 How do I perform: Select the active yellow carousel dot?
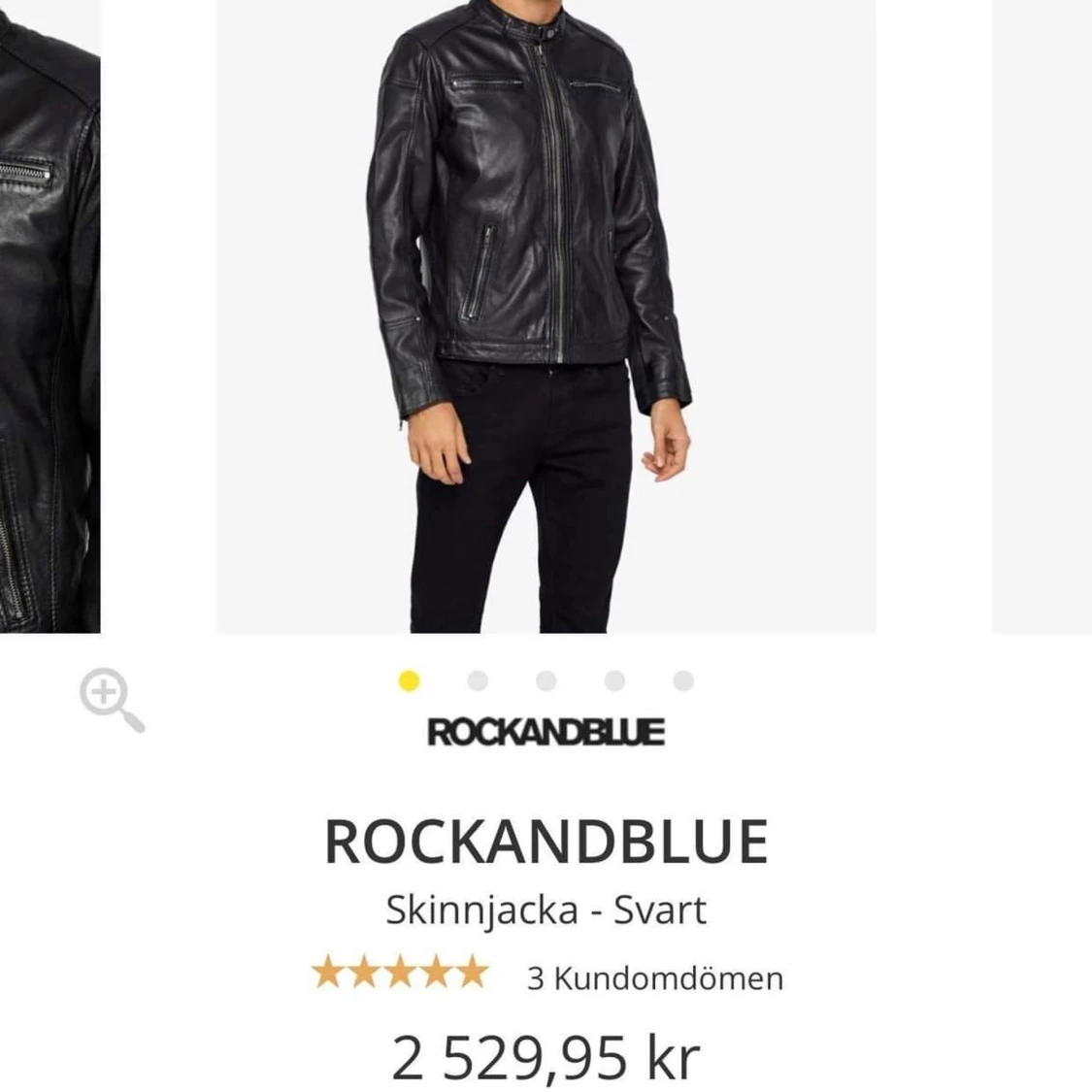(x=408, y=681)
